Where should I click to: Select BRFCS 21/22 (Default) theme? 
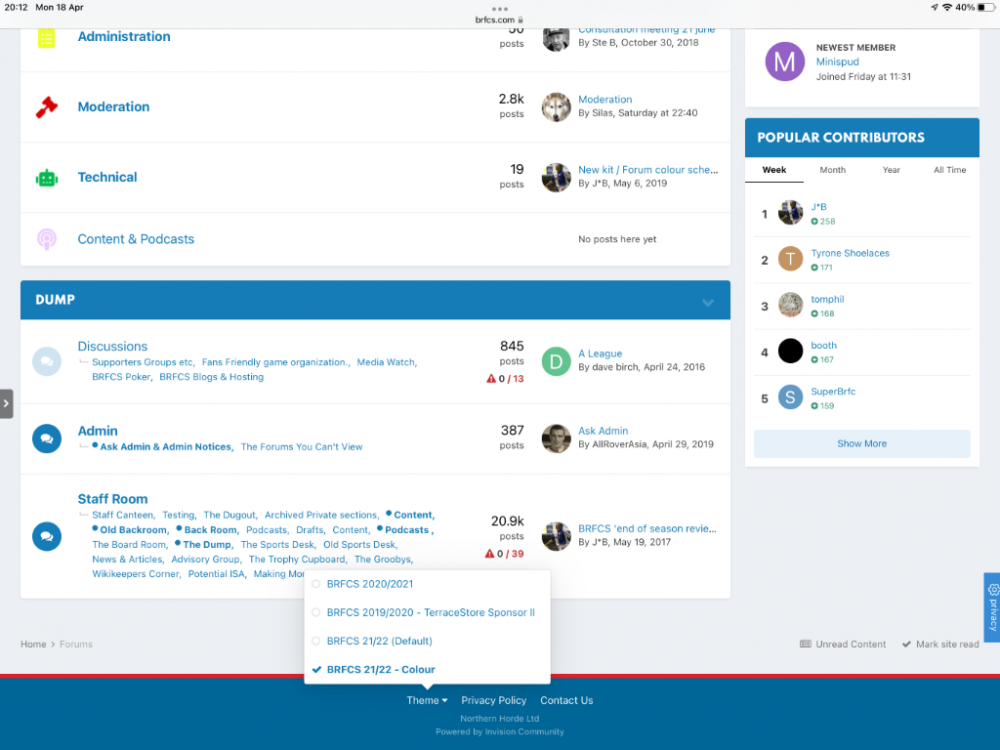tap(379, 641)
